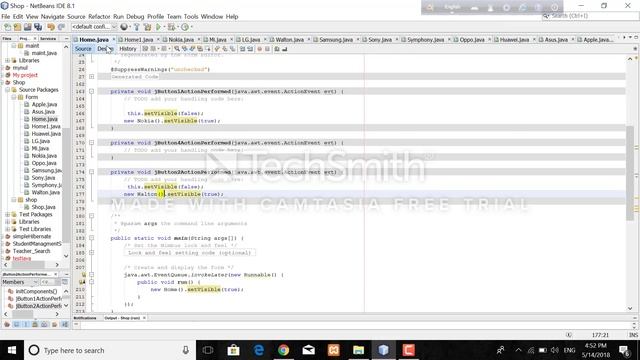Switch to the Walton.java tab

[289, 40]
